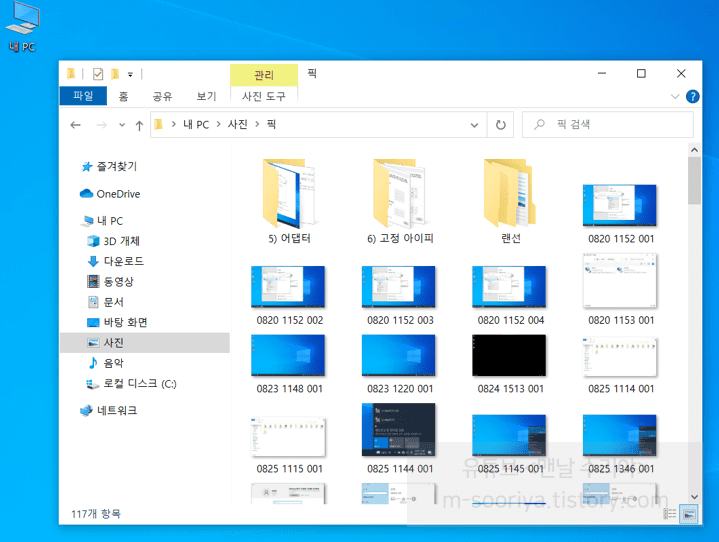This screenshot has width=719, height=542.
Task: Open the 내 PC desktop icon
Action: click(x=22, y=27)
